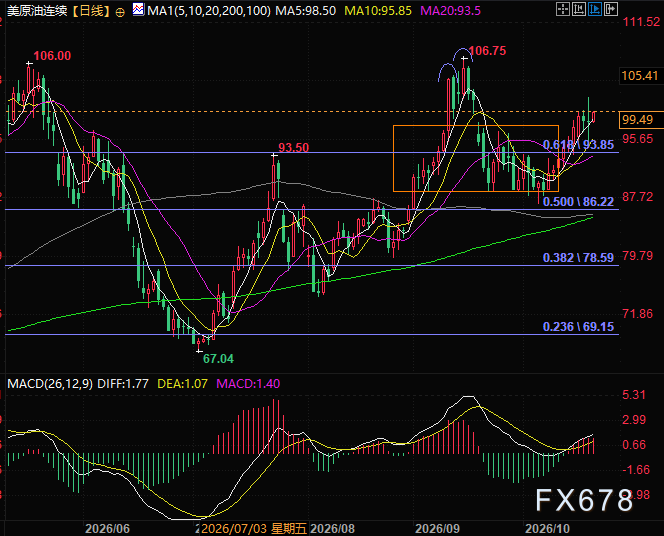Click the pop-out arrow panel icon
This screenshot has height=536, width=664.
(611, 9)
